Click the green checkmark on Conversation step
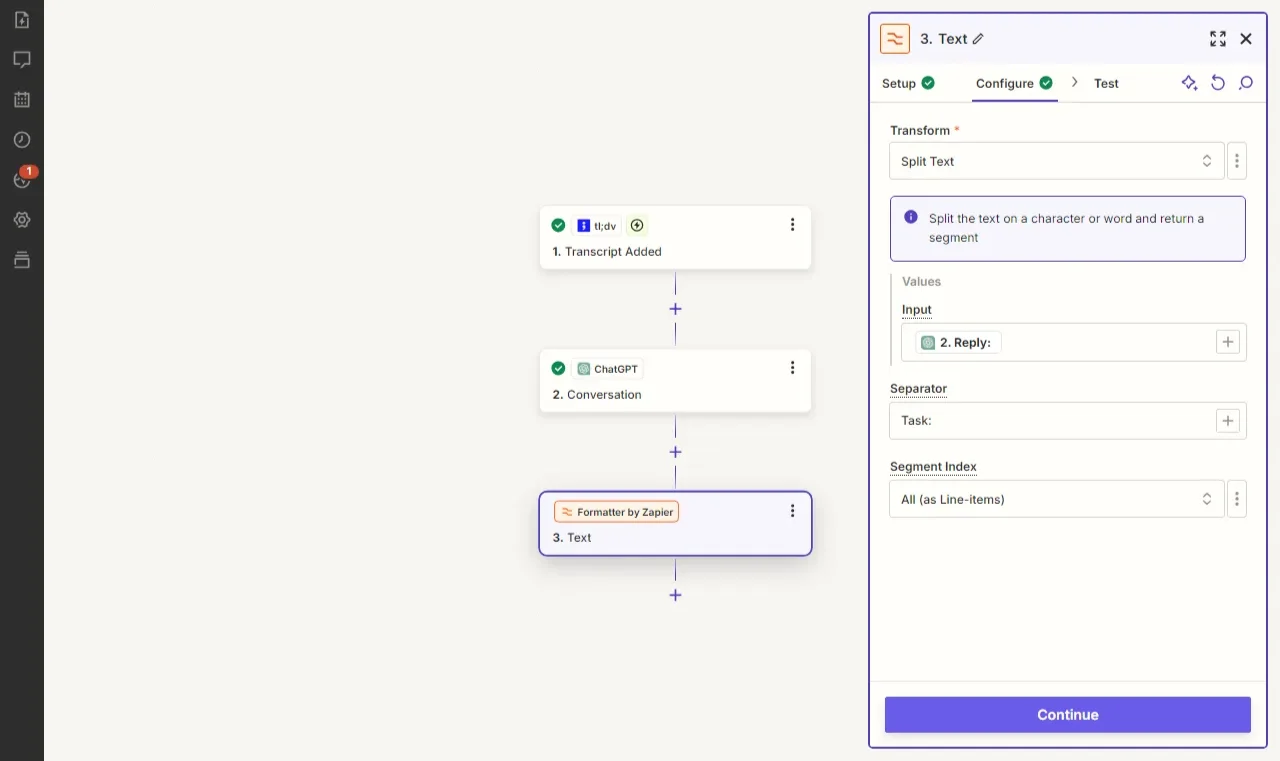The image size is (1280, 761). coord(558,368)
